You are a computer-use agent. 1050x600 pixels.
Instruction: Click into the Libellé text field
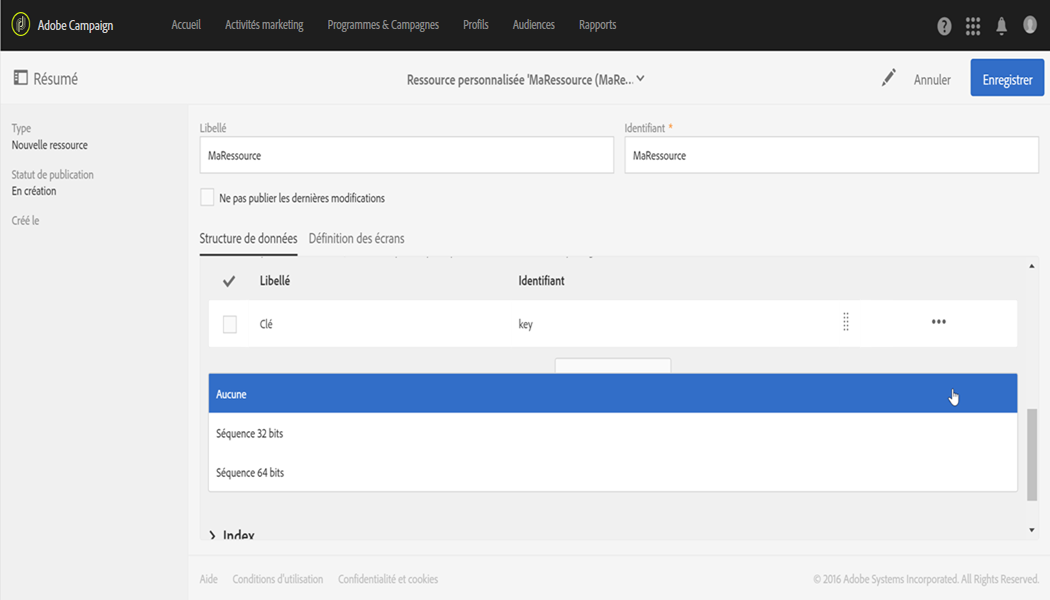406,155
